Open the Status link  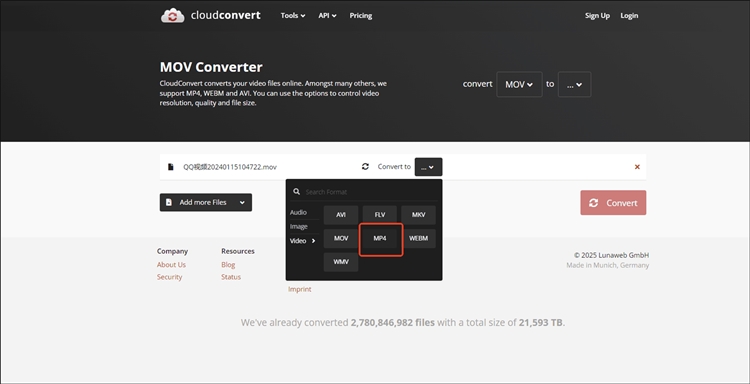(x=231, y=277)
